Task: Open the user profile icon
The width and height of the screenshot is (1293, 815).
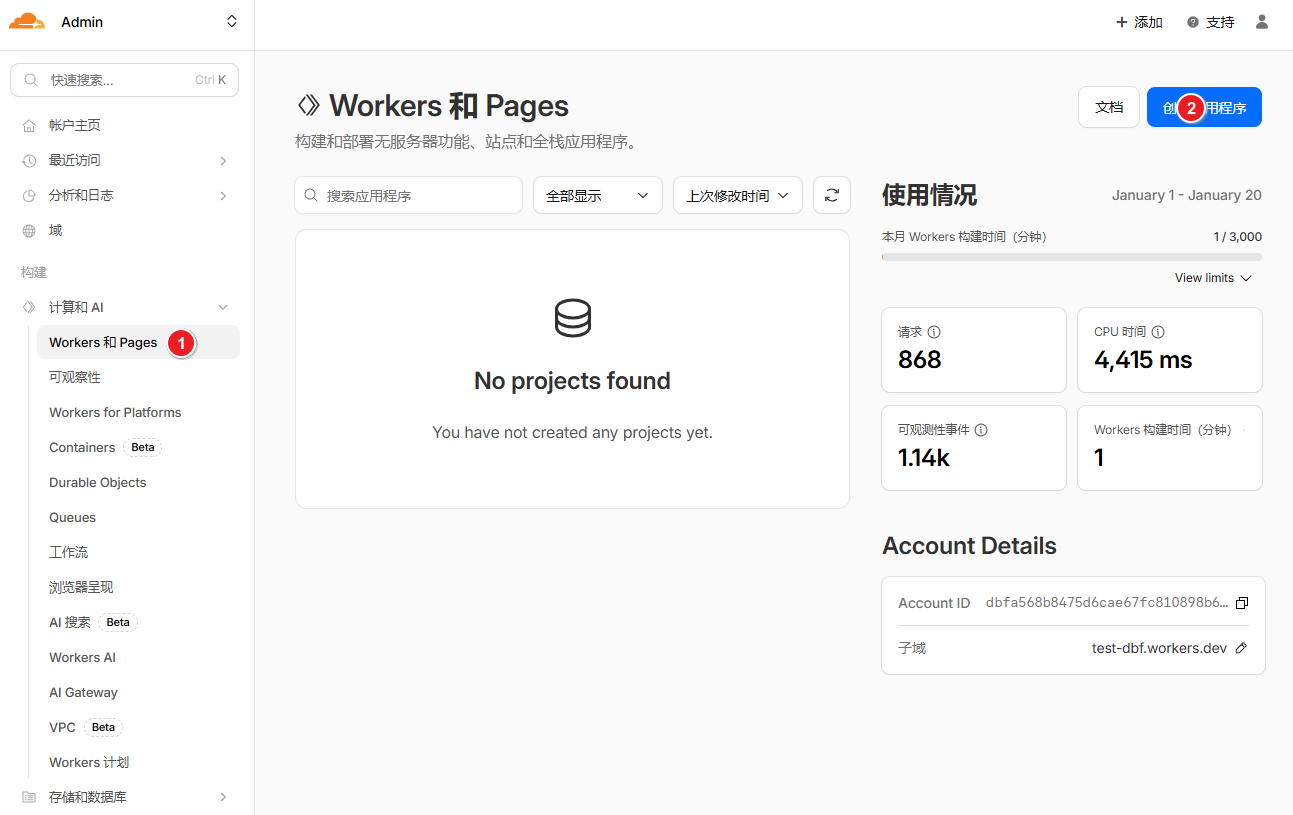Action: [x=1261, y=22]
